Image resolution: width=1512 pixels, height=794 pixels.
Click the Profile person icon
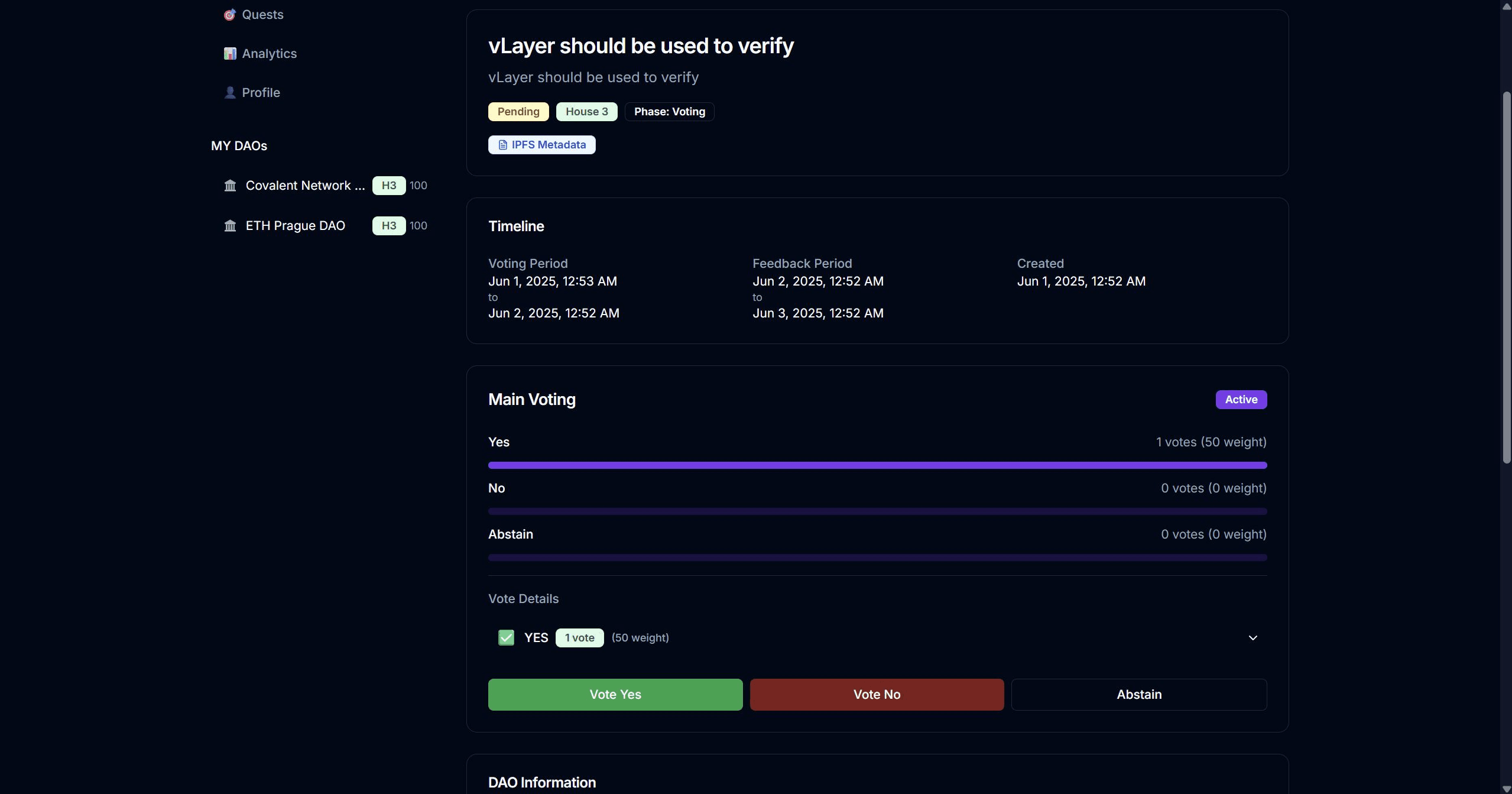pos(229,93)
